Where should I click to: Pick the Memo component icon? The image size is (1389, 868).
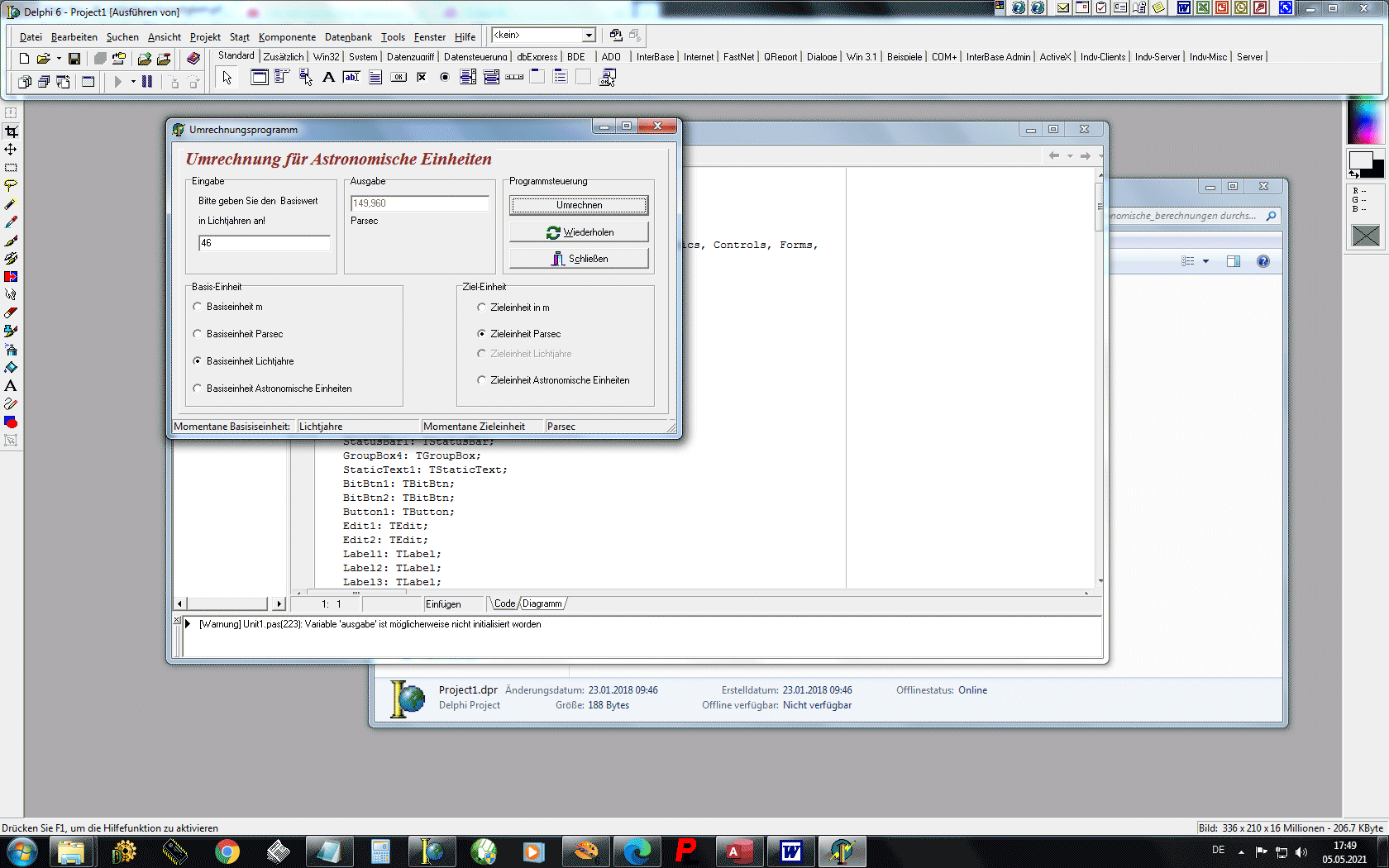(375, 78)
